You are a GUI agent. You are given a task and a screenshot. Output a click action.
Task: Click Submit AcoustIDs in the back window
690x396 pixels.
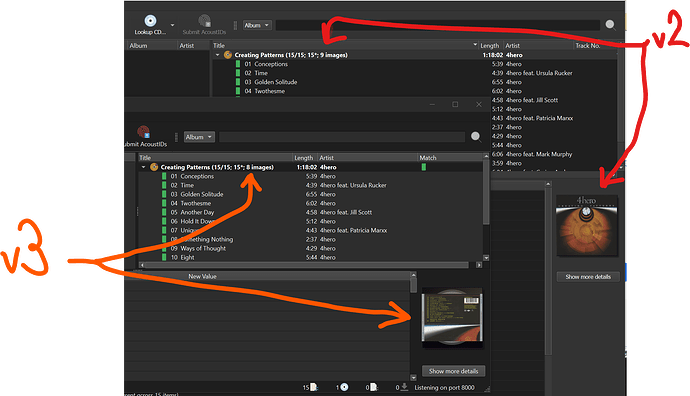[x=204, y=25]
